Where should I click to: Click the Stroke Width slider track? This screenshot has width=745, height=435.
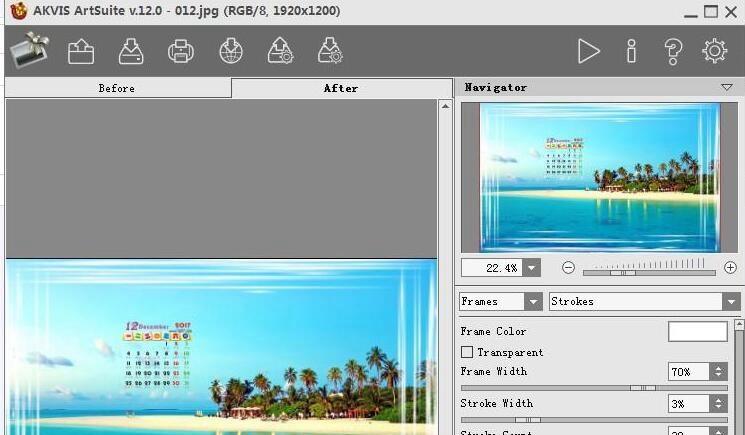click(594, 420)
